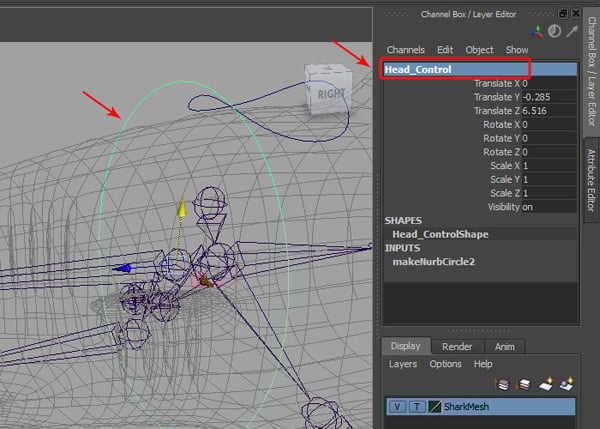Open the Channels menu
The width and height of the screenshot is (600, 429).
click(405, 50)
